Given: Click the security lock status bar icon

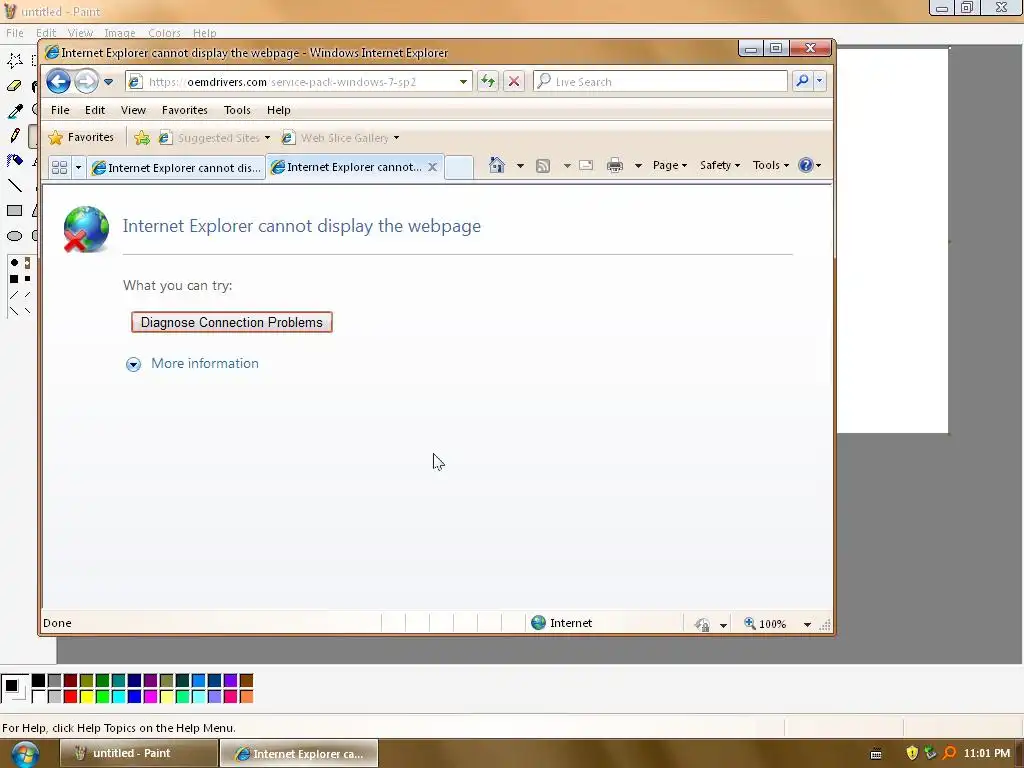Looking at the screenshot, I should [x=703, y=624].
